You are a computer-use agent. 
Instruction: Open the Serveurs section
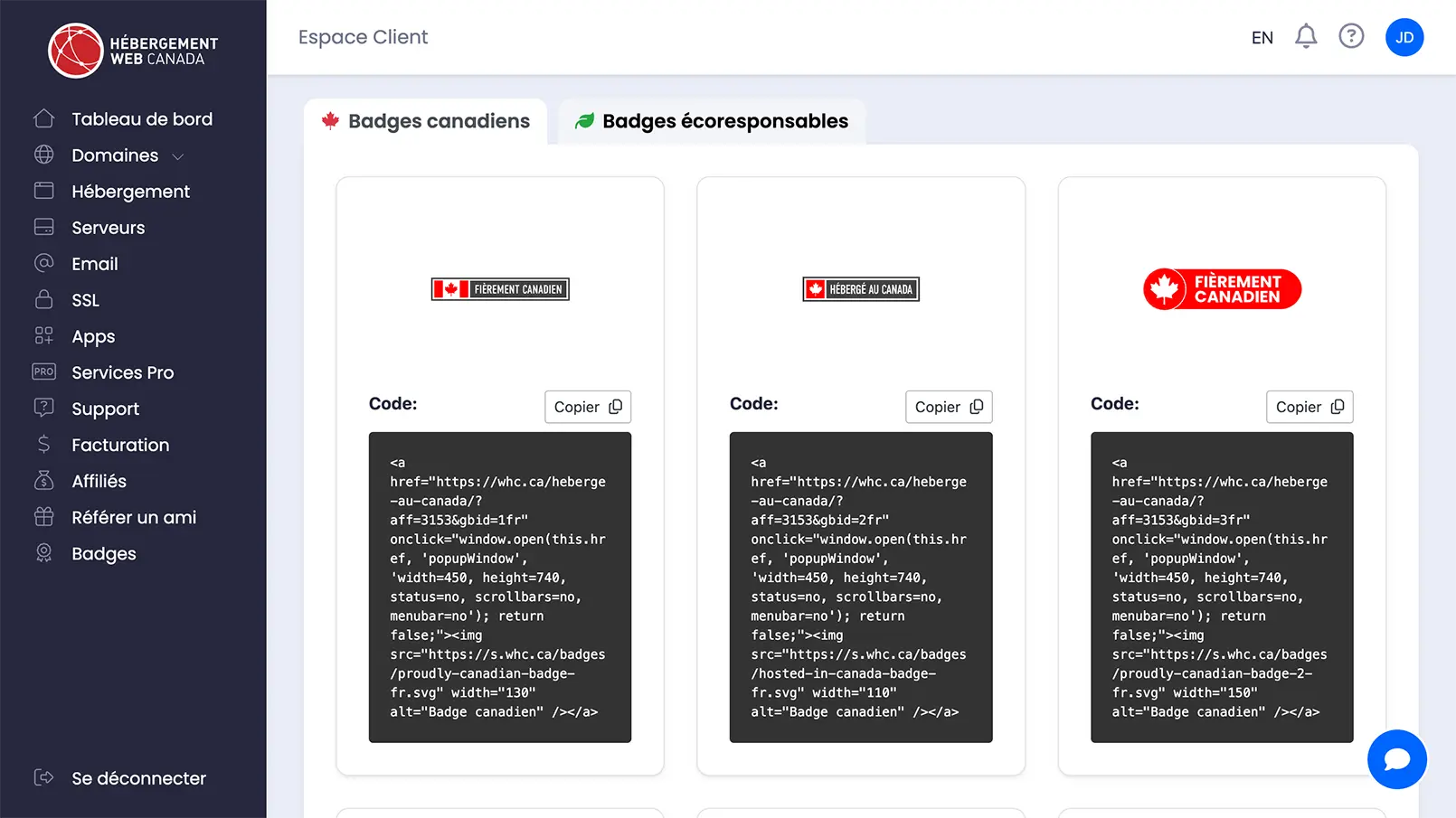coord(109,227)
